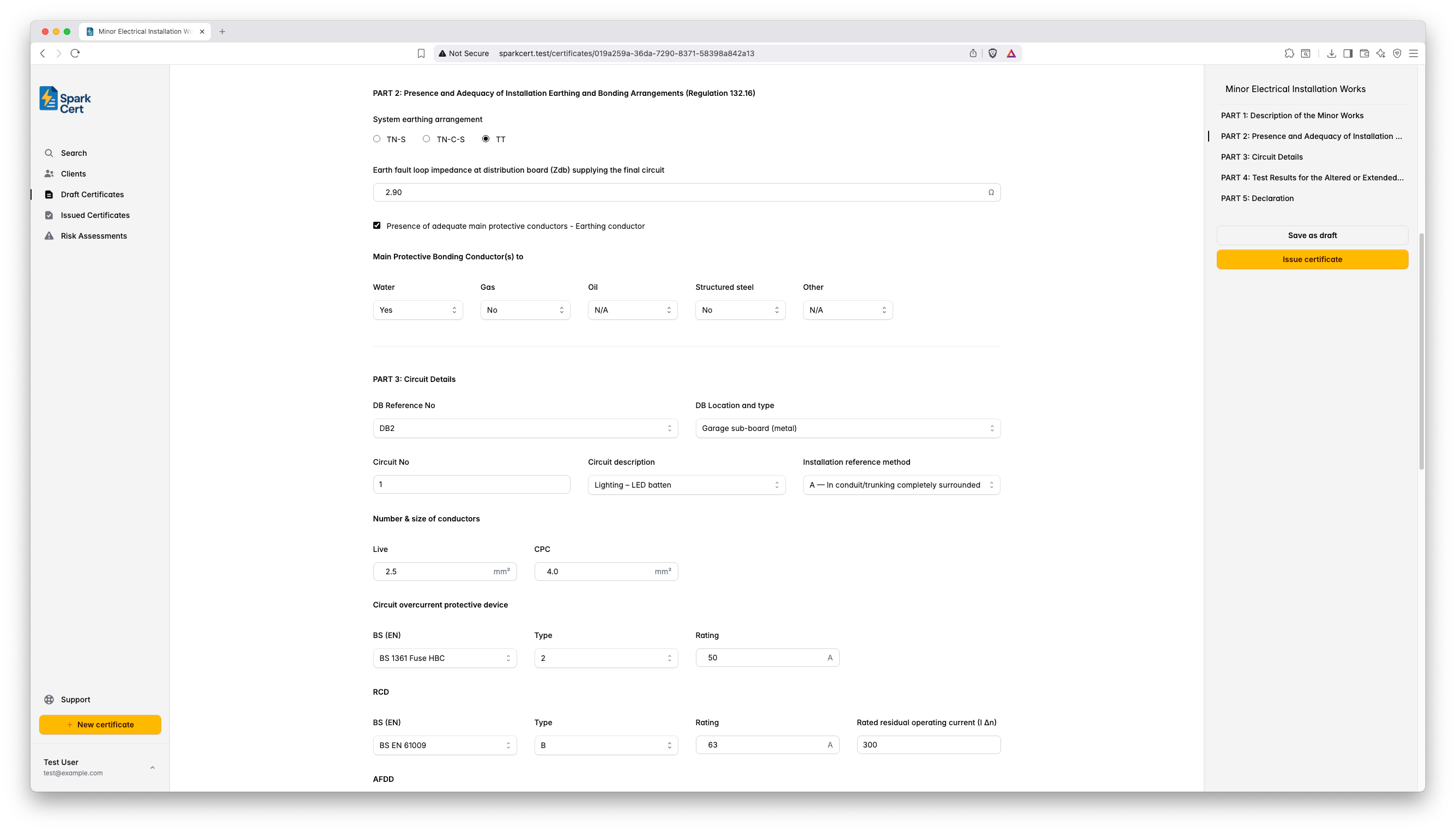
Task: Open the Search section in sidebar
Action: point(73,153)
